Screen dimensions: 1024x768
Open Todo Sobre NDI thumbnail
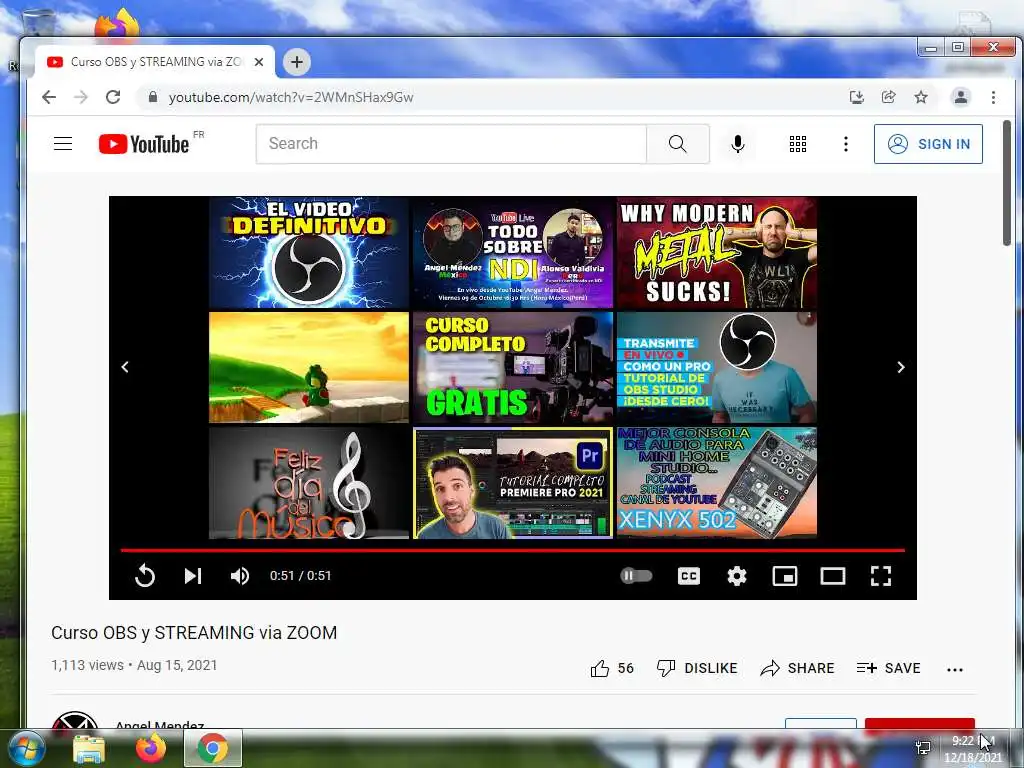coord(513,253)
